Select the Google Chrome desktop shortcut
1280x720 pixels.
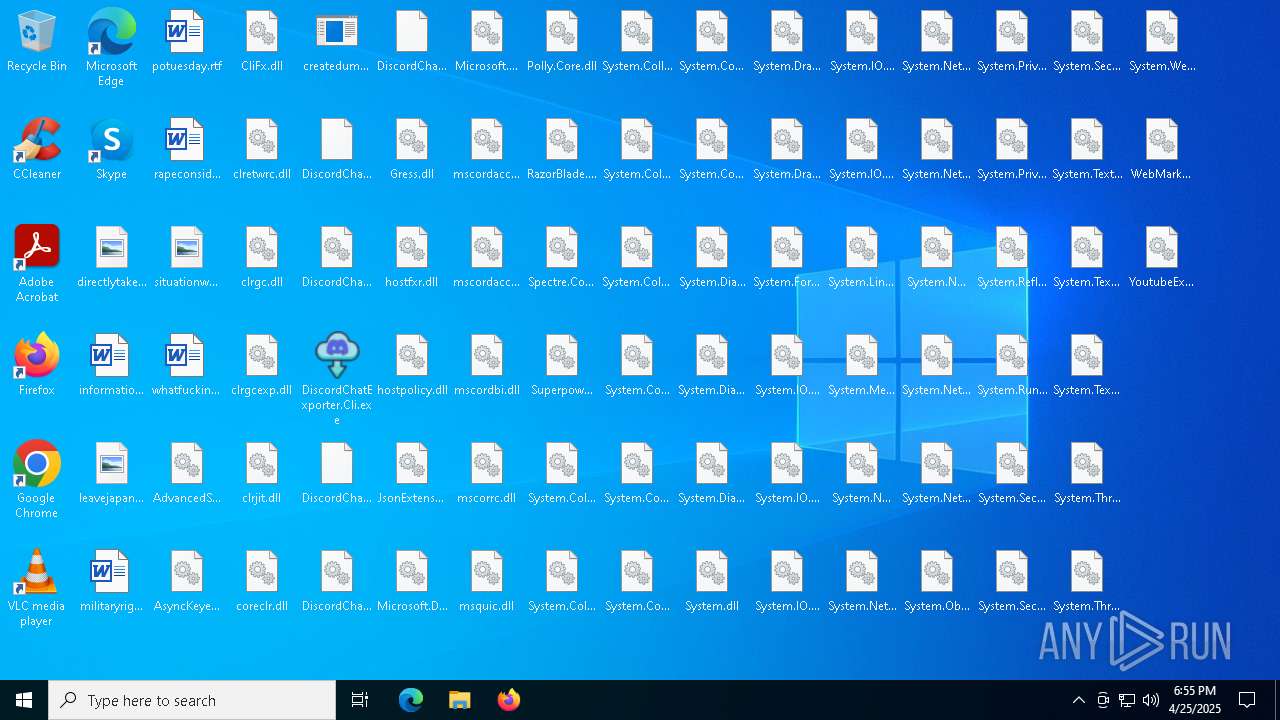[37, 481]
